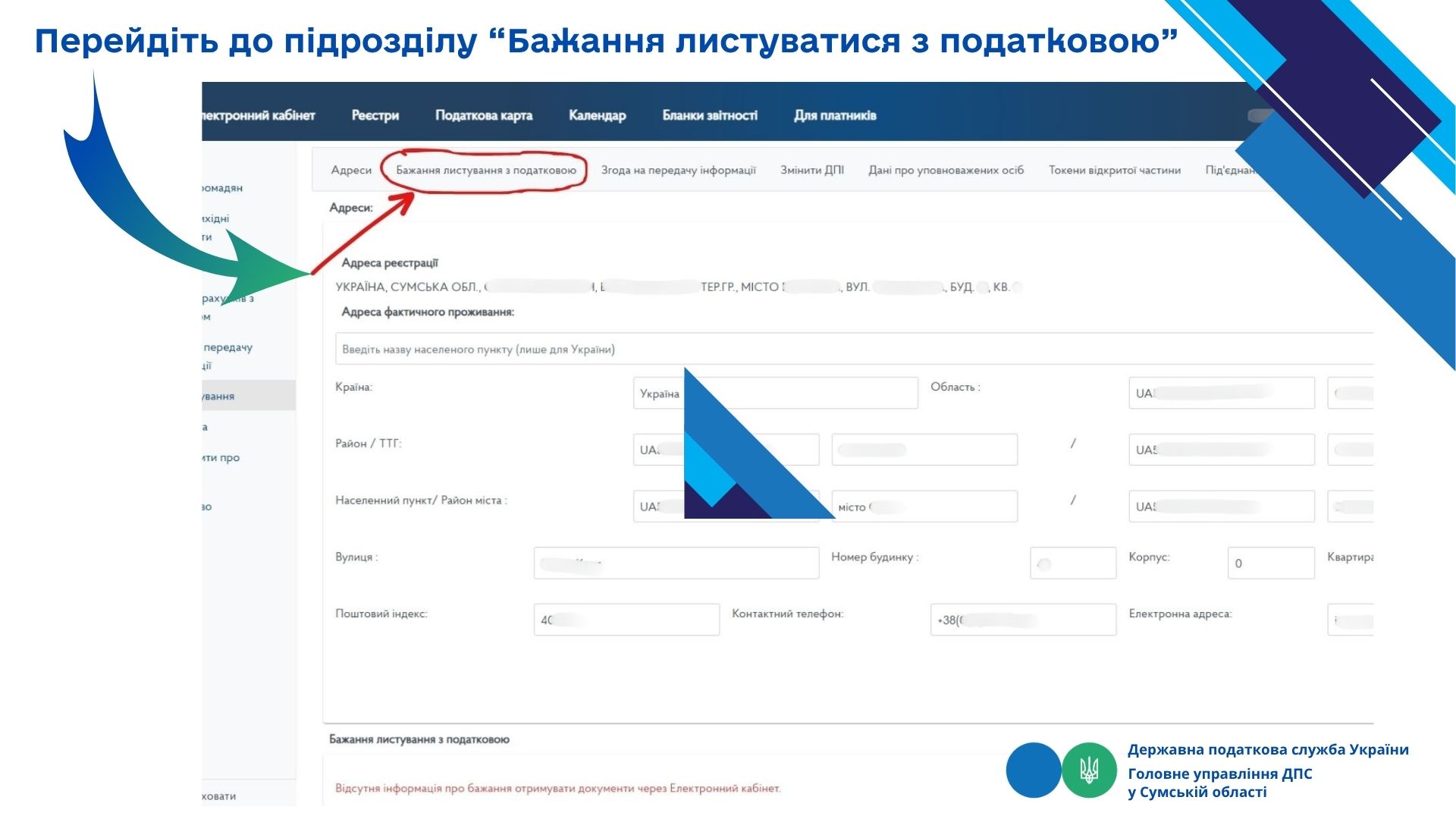Open the 'Податкова карта' menu item
This screenshot has height=819, width=1456.
coord(483,115)
